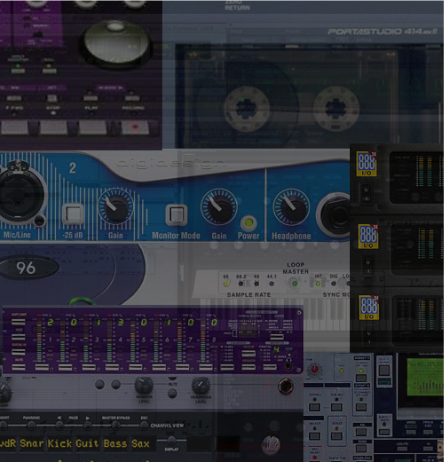The image size is (444, 462).
Task: Click channel 1 button on purple rack
Action: (x=42, y=368)
